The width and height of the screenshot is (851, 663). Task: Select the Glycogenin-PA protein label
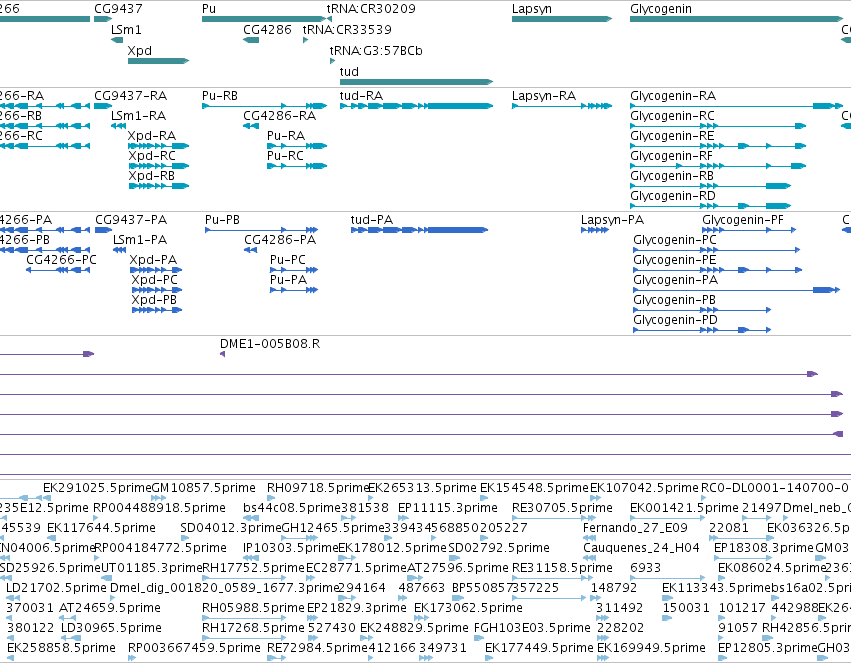(676, 280)
